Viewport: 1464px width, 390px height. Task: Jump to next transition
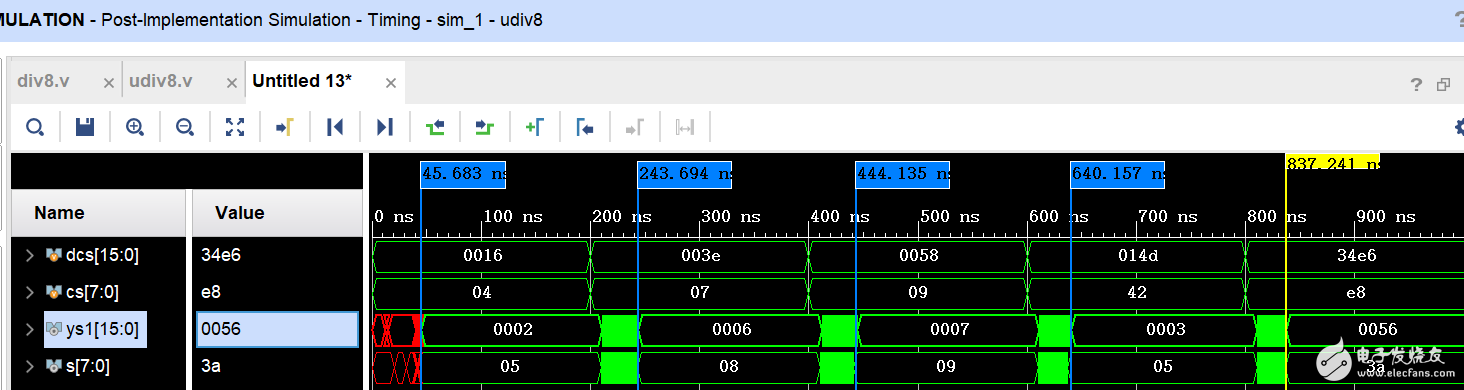tap(485, 127)
